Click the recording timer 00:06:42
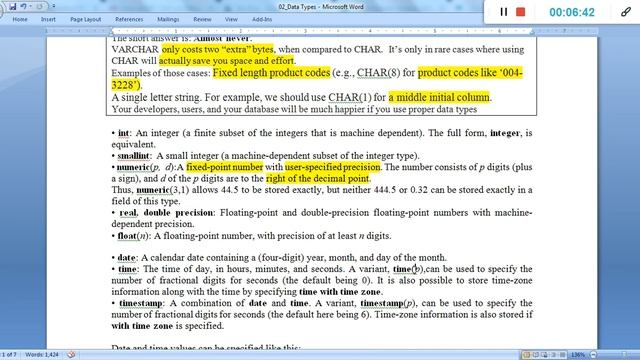The width and height of the screenshot is (640, 360). pos(572,12)
